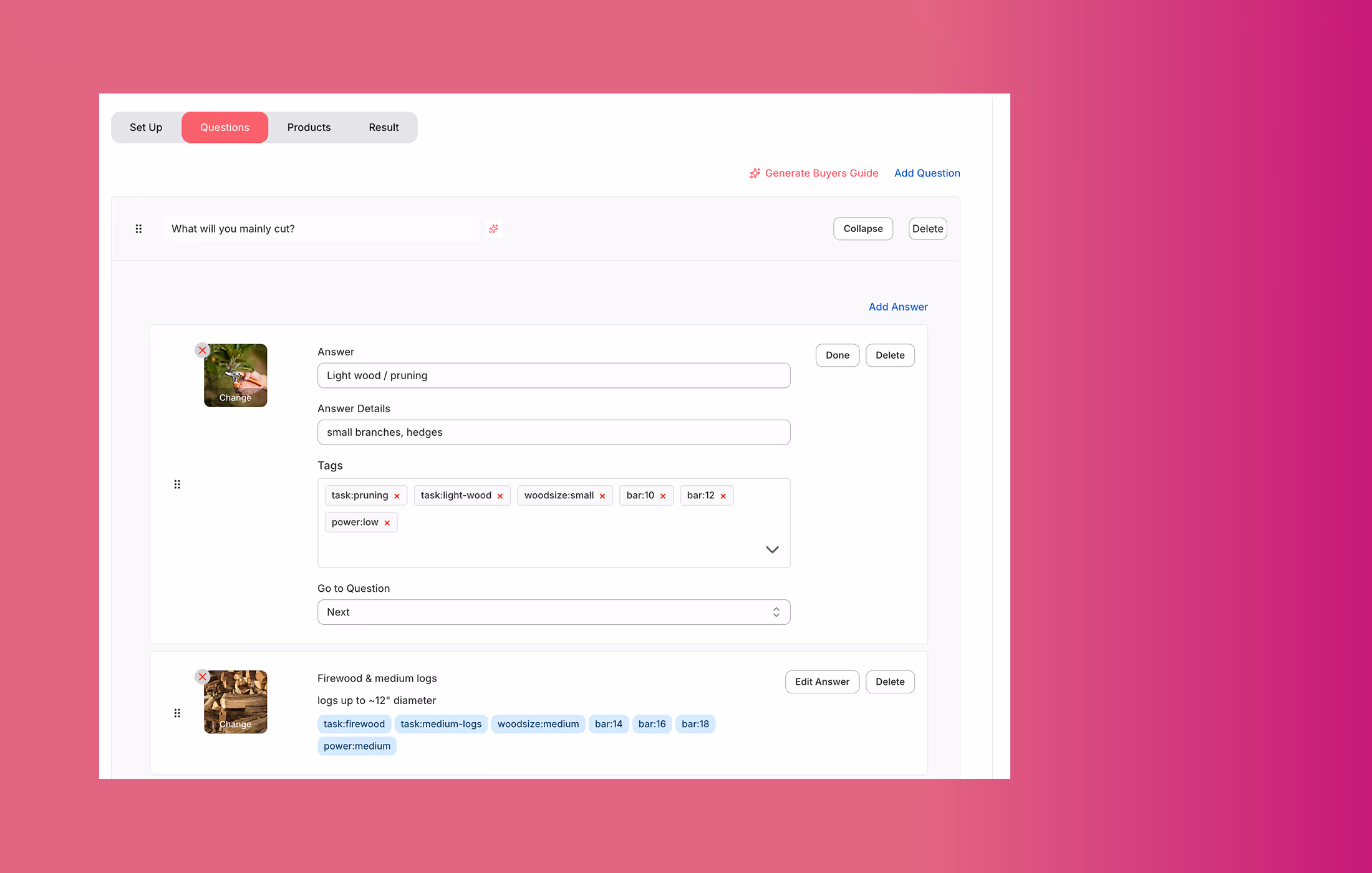Click the drag handle for the Firewood answer
The image size is (1372, 873).
(x=177, y=713)
